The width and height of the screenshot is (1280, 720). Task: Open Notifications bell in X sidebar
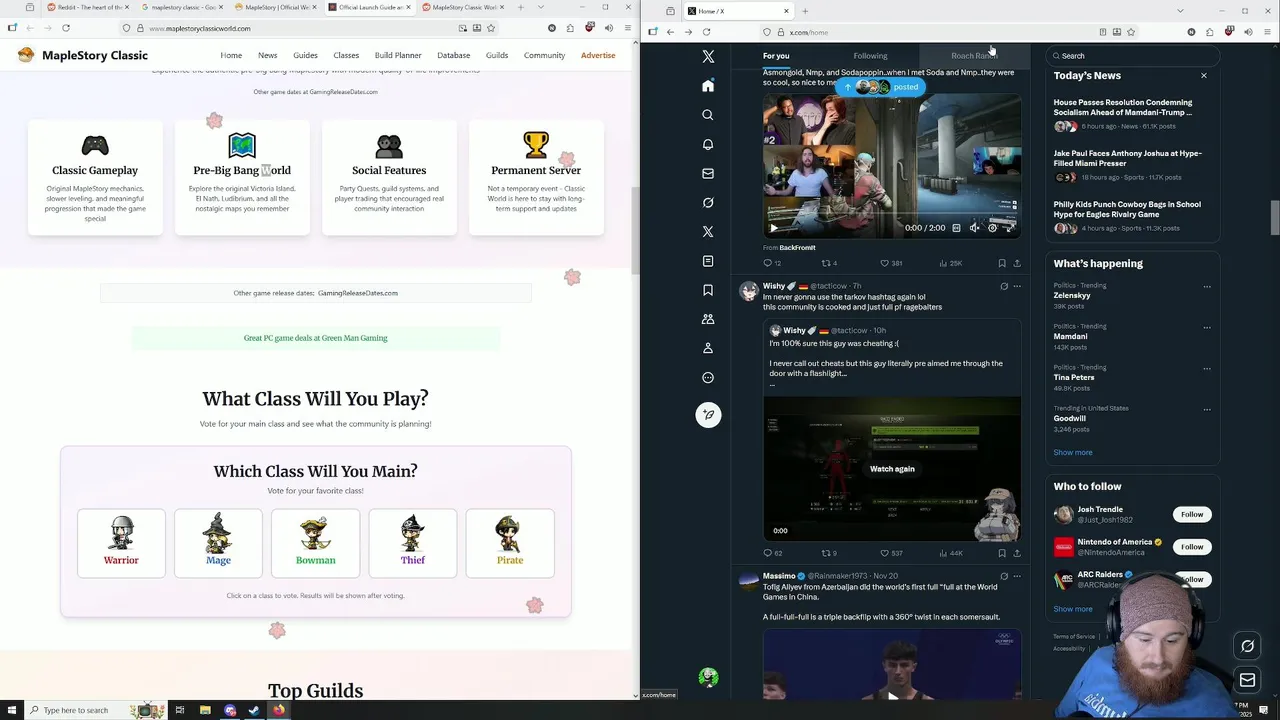708,144
